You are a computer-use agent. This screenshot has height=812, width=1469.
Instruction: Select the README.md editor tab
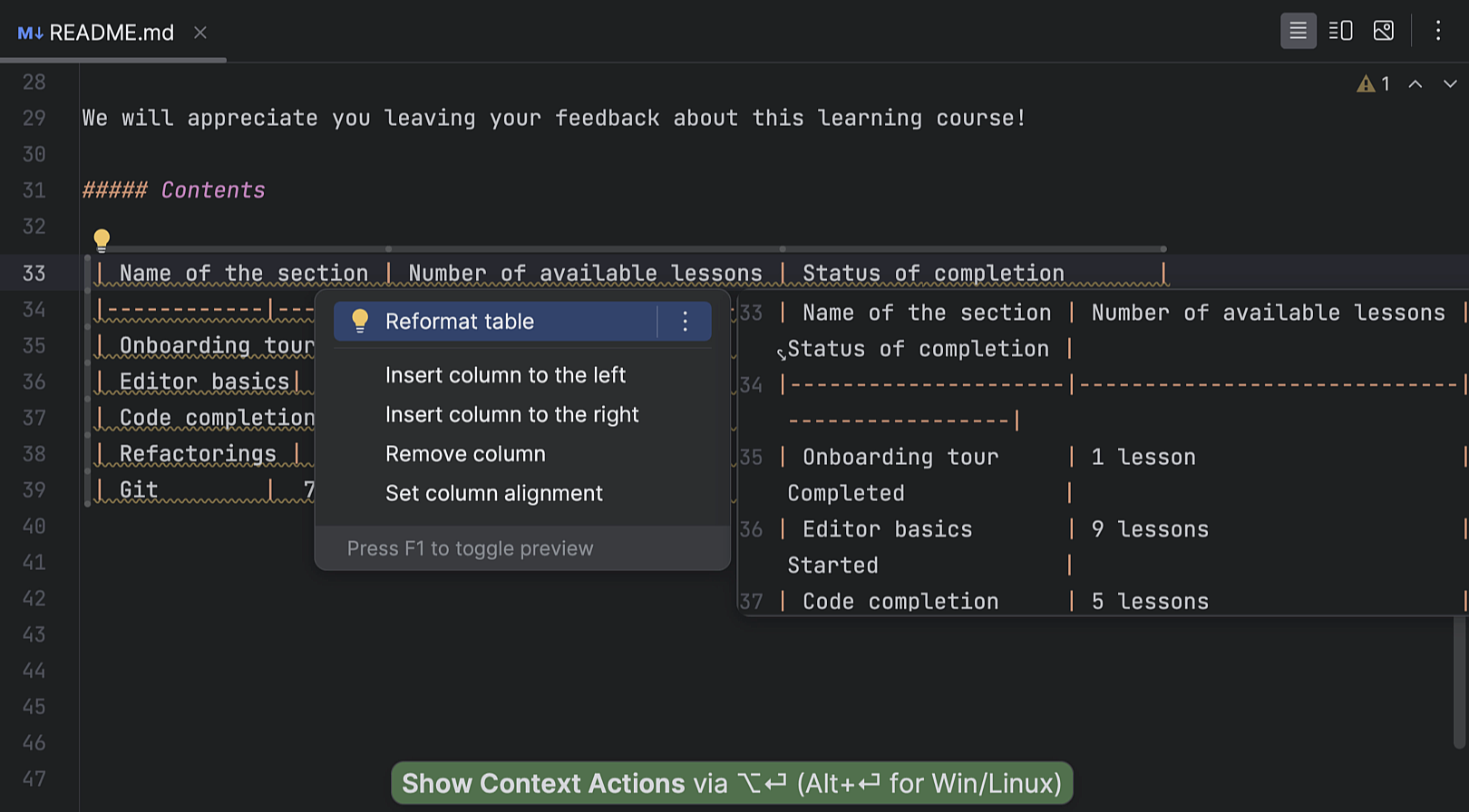(111, 32)
